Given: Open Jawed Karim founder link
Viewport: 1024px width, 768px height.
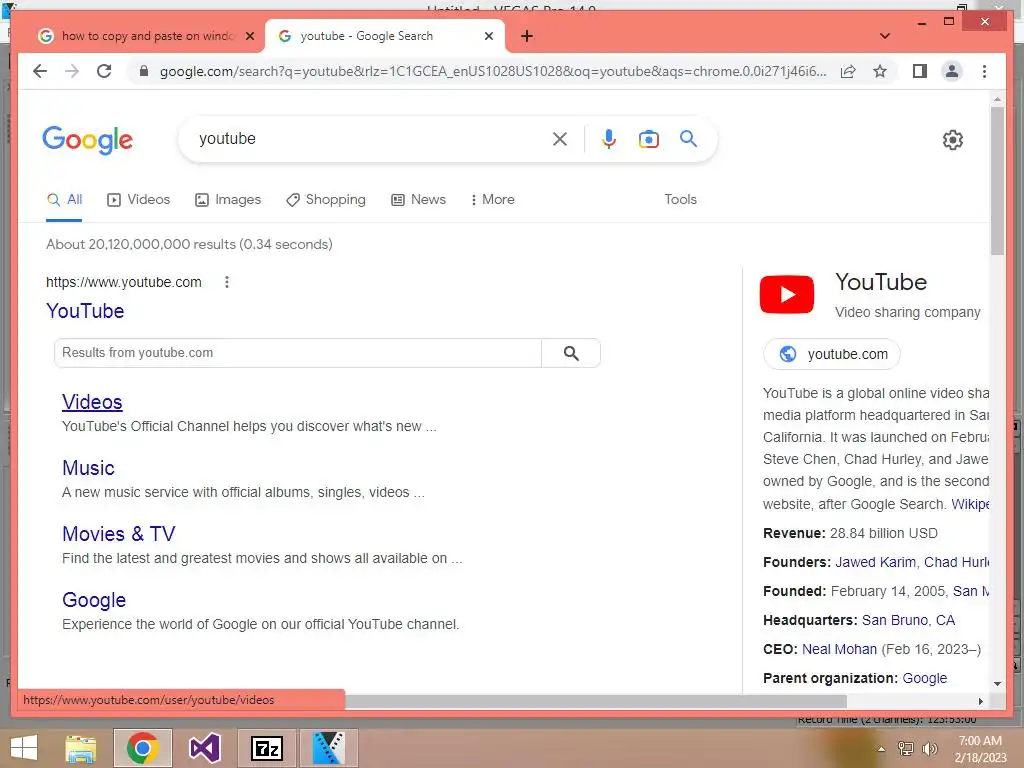Looking at the screenshot, I should (x=875, y=562).
